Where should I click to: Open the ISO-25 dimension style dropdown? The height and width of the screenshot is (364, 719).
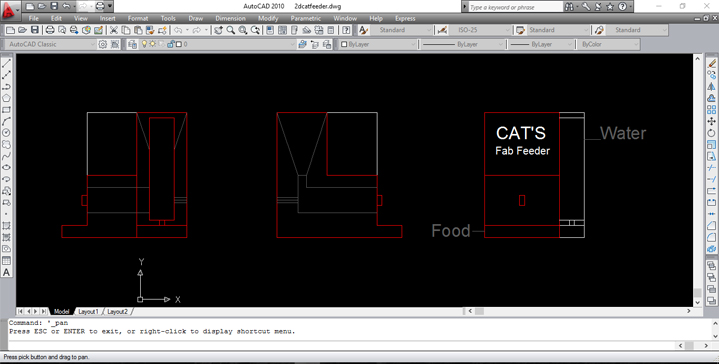tap(480, 30)
